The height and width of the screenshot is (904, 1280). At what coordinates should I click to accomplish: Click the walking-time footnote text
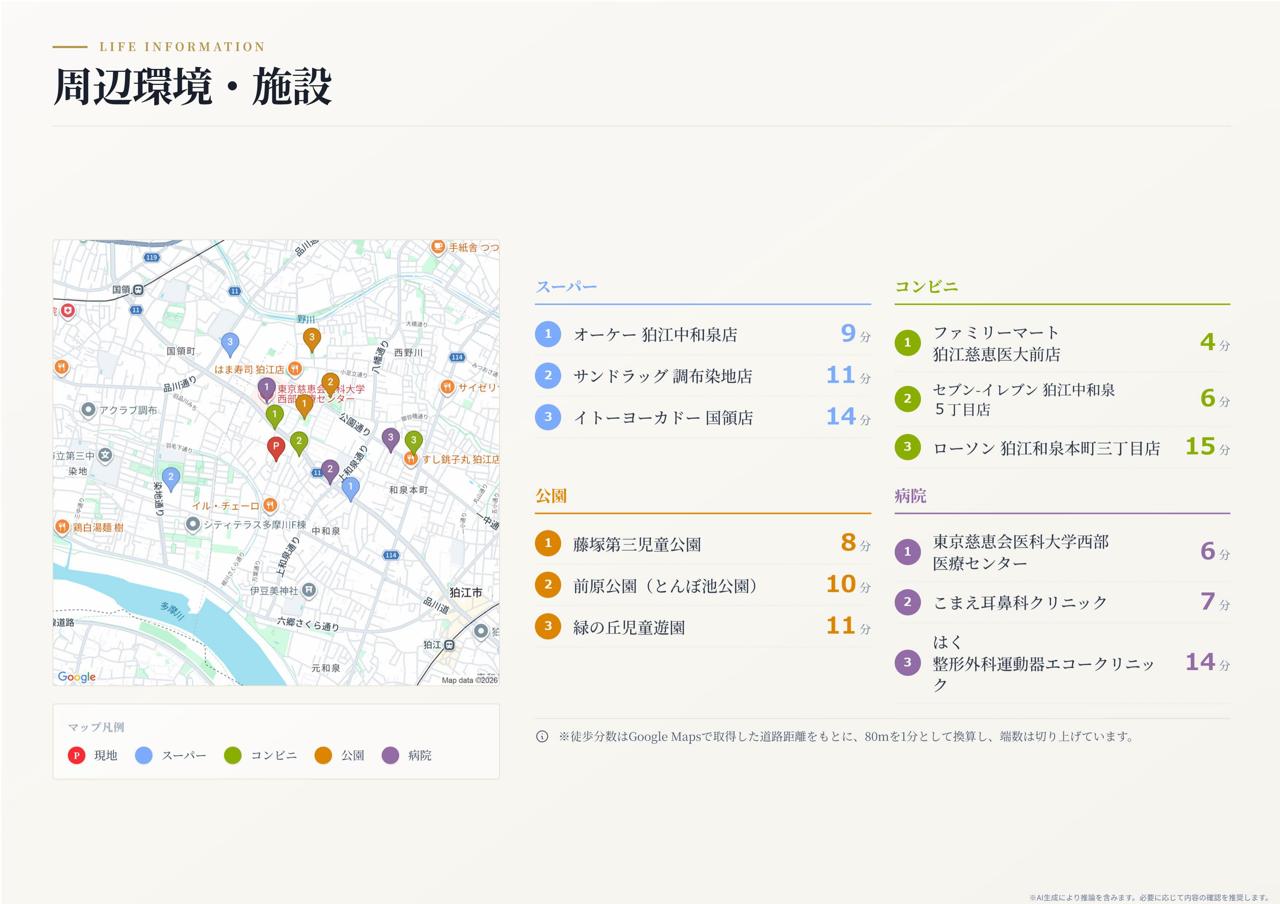847,737
